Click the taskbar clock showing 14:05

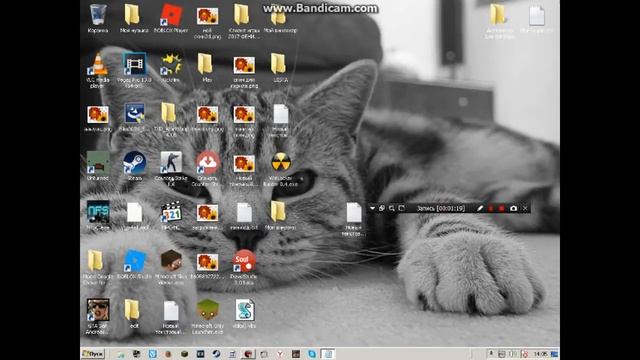point(541,354)
